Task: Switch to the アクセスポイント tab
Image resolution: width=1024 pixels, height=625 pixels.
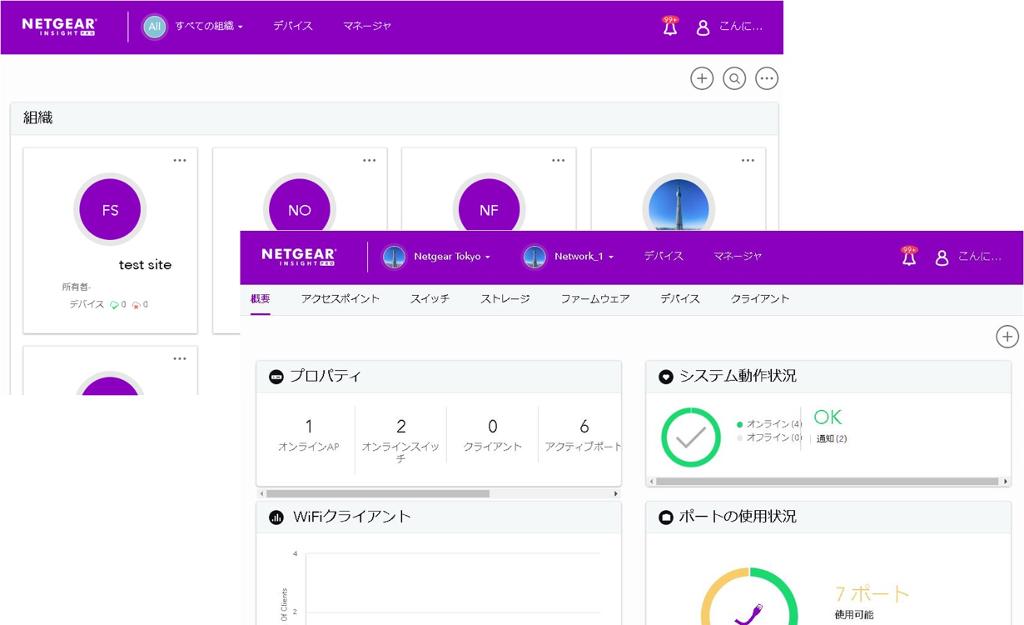Action: pos(340,298)
